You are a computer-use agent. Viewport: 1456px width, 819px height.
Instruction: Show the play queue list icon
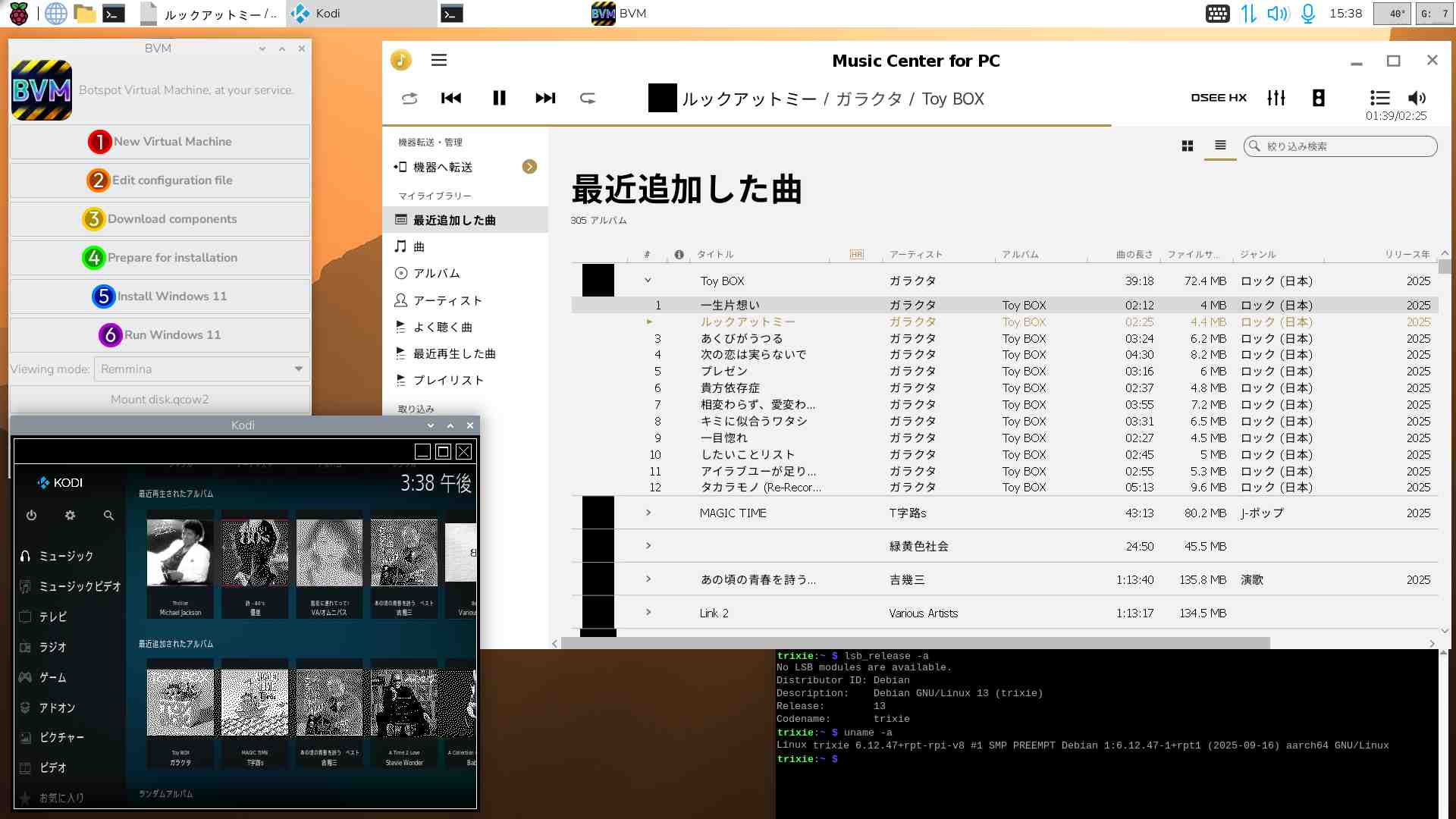(1379, 98)
